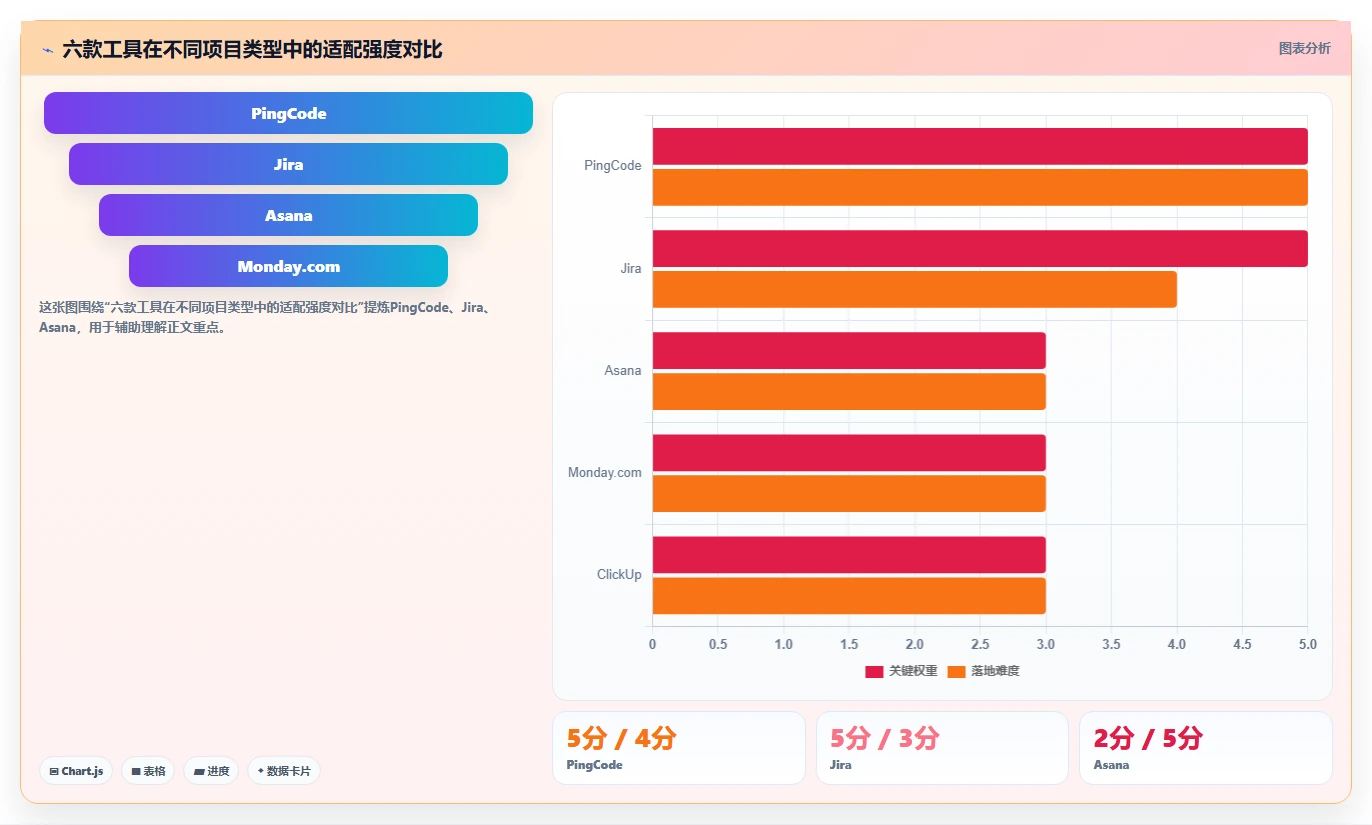Image resolution: width=1372 pixels, height=825 pixels.
Task: Click PingCode's red 关键权重 bar
Action: pyautogui.click(x=980, y=146)
